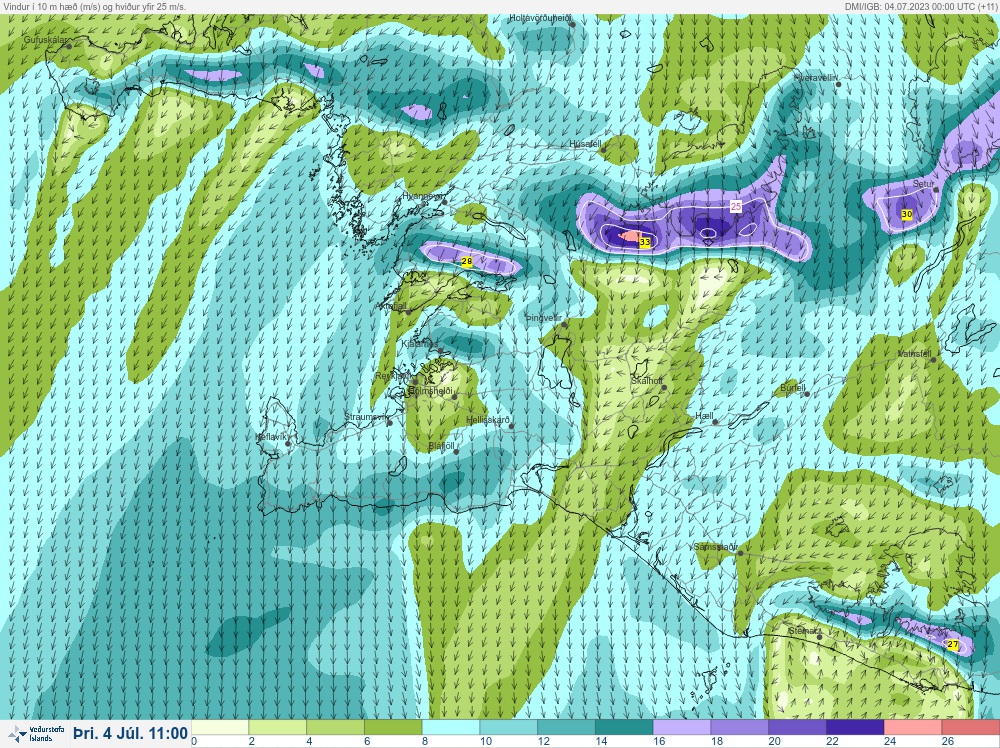The width and height of the screenshot is (1000, 748).
Task: Click the white 25 contour label
Action: point(736,207)
